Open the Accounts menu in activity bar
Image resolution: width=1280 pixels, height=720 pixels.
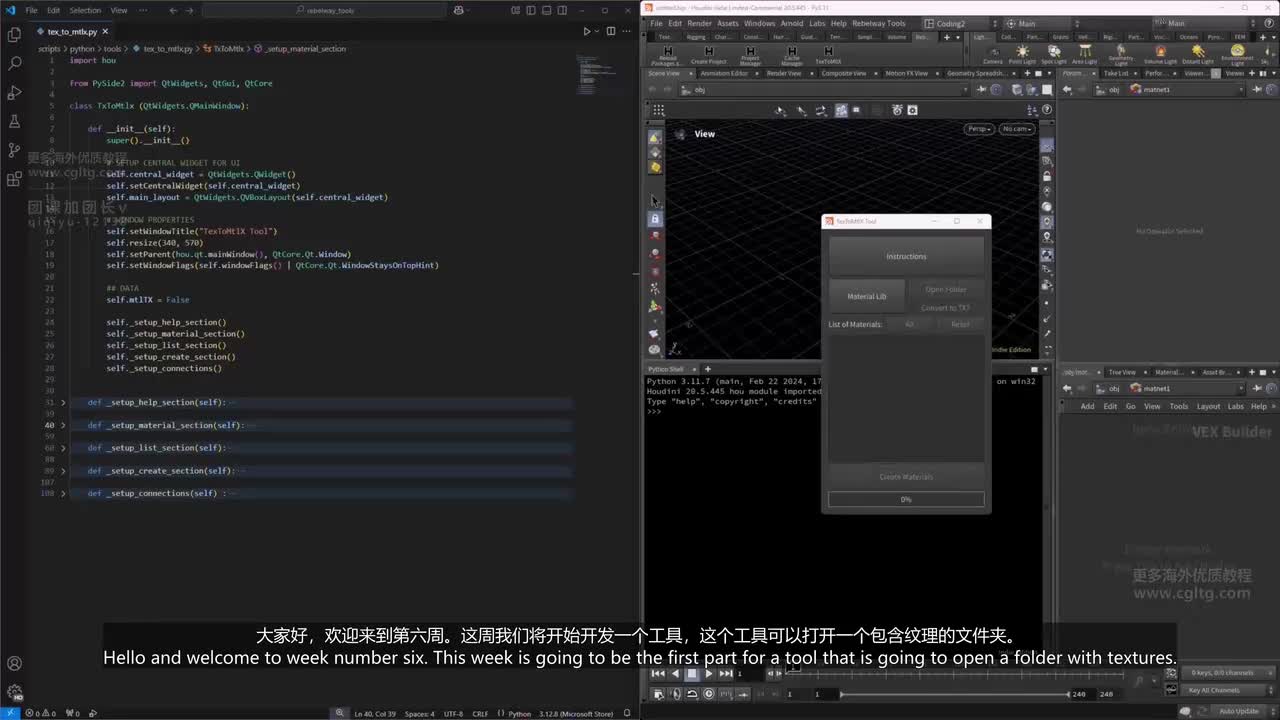click(x=14, y=663)
